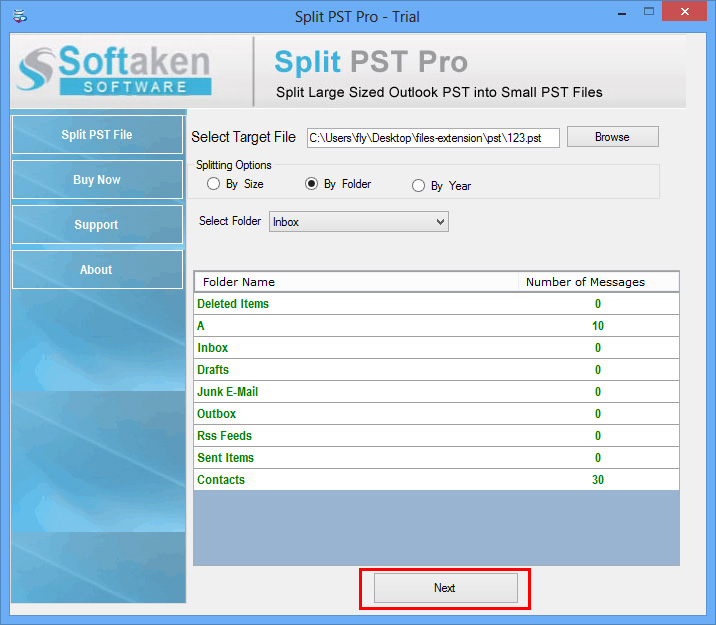The width and height of the screenshot is (716, 625).
Task: Open the Select Folder dropdown showing Inbox
Action: pyautogui.click(x=358, y=221)
